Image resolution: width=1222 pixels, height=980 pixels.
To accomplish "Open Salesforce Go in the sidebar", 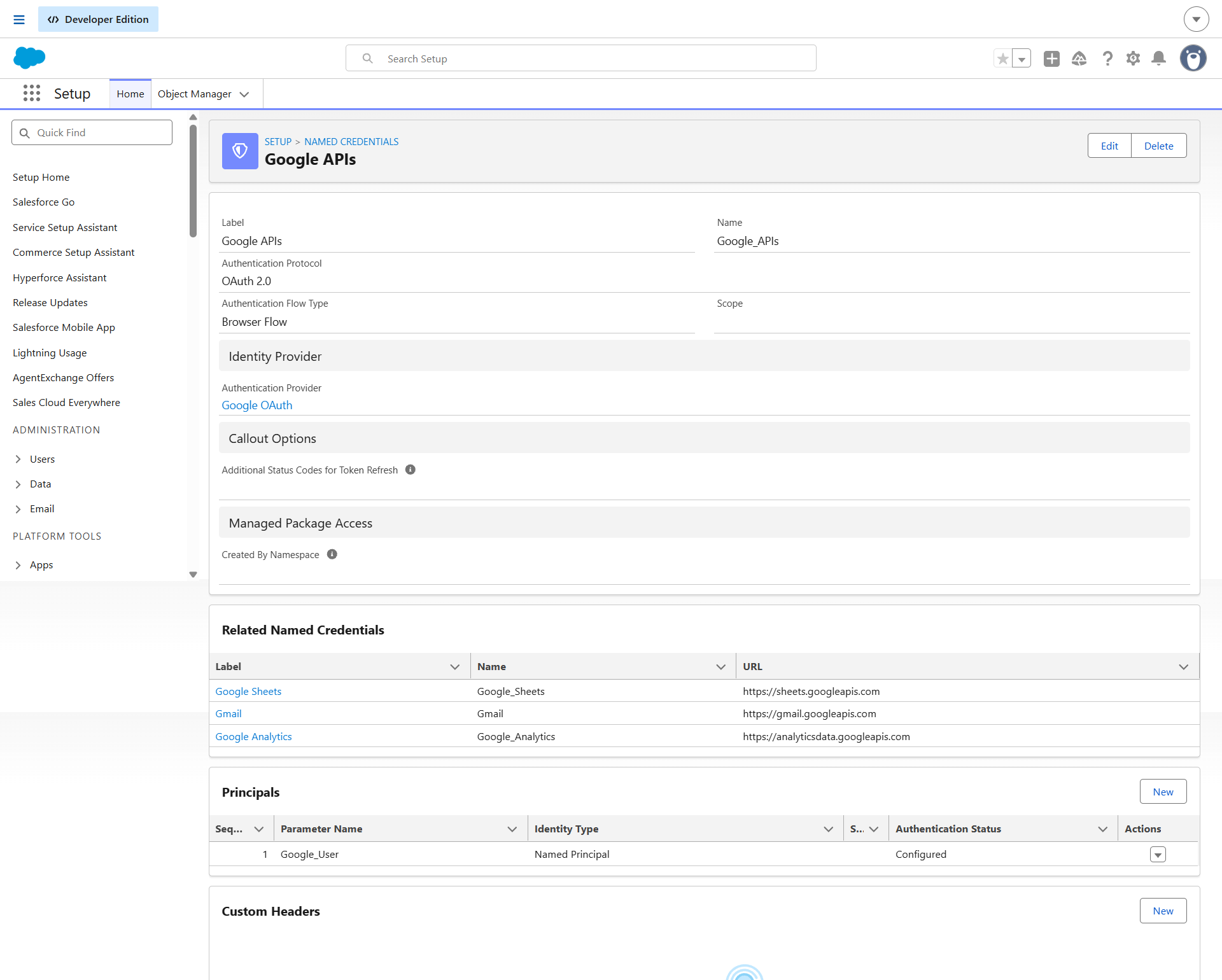I will (x=44, y=202).
